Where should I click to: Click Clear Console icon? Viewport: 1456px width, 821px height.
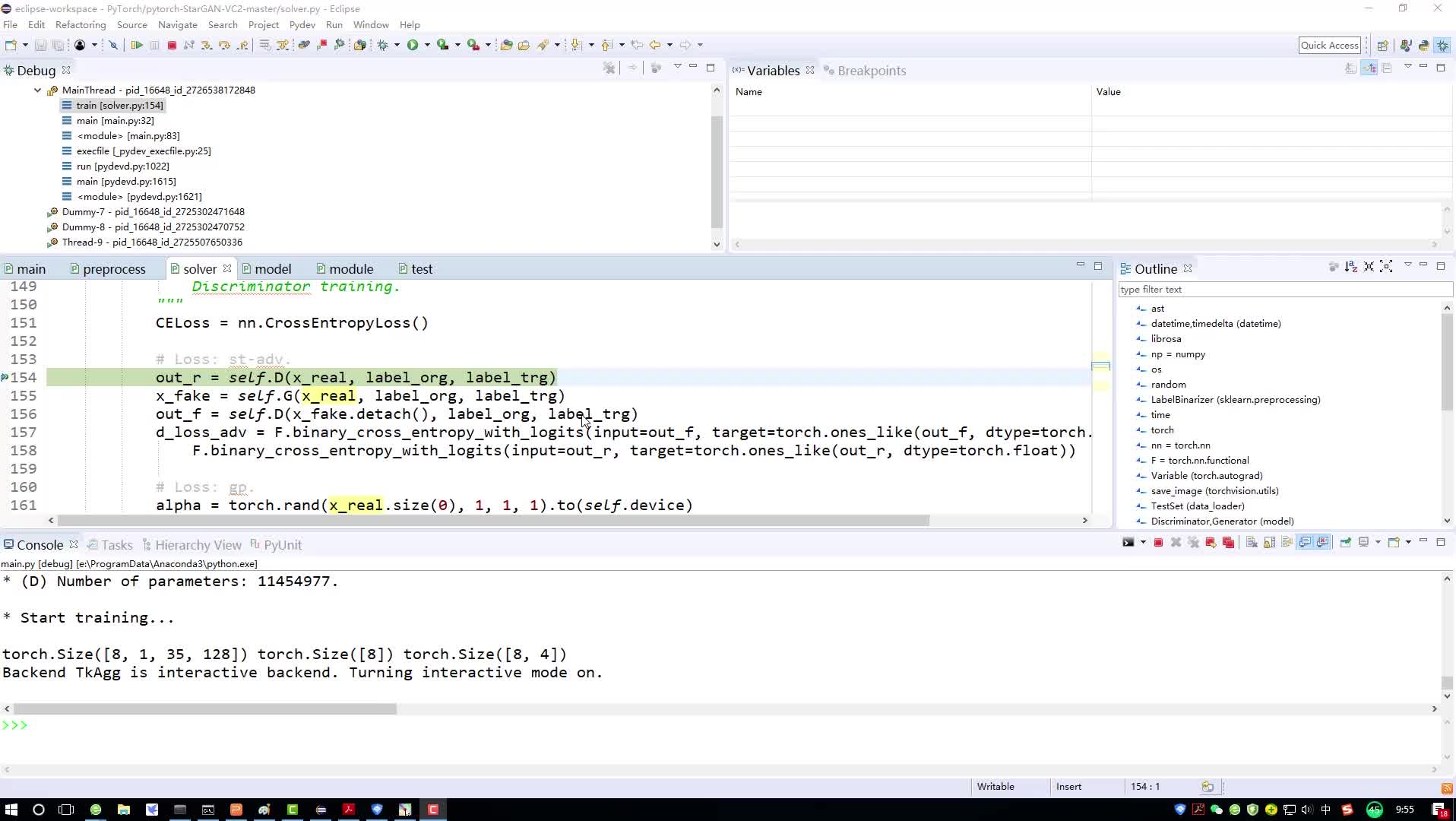[x=1252, y=542]
